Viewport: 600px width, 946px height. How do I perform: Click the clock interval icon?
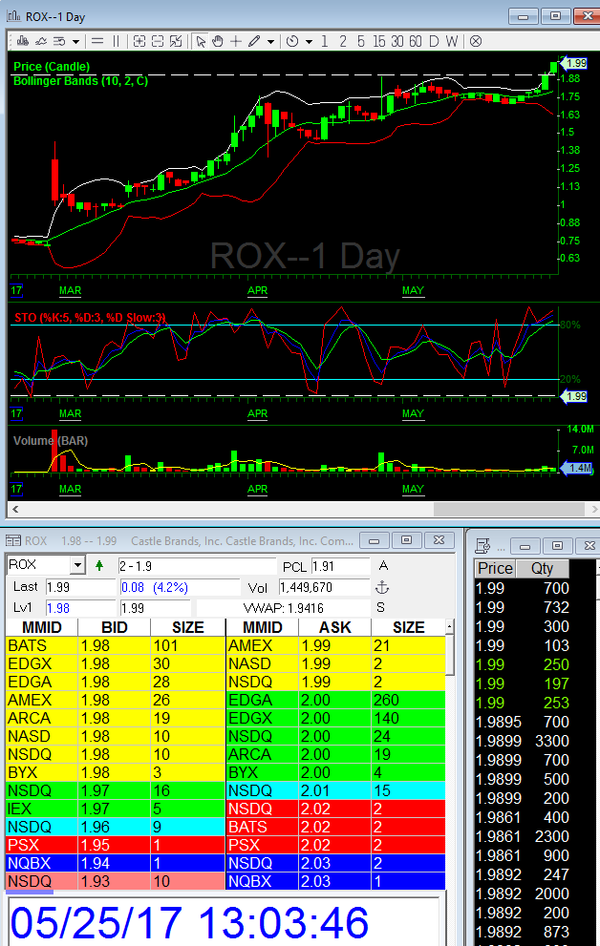tap(292, 41)
